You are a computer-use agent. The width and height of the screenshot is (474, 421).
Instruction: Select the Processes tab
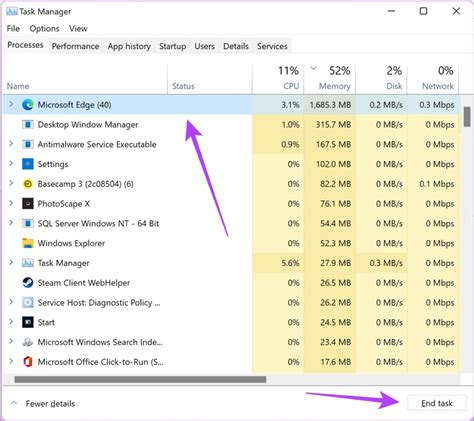point(25,45)
